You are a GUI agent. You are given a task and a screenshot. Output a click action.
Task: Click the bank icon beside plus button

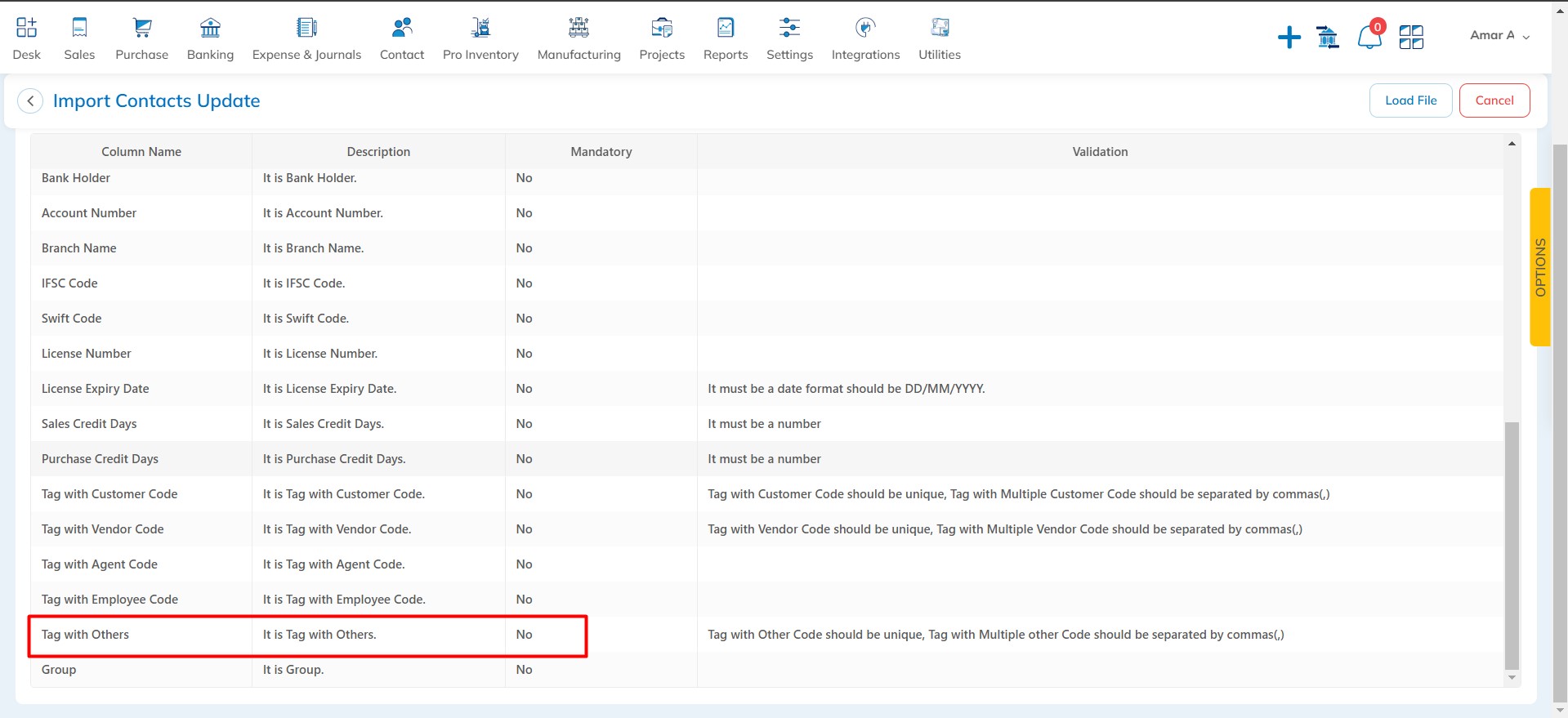1328,37
